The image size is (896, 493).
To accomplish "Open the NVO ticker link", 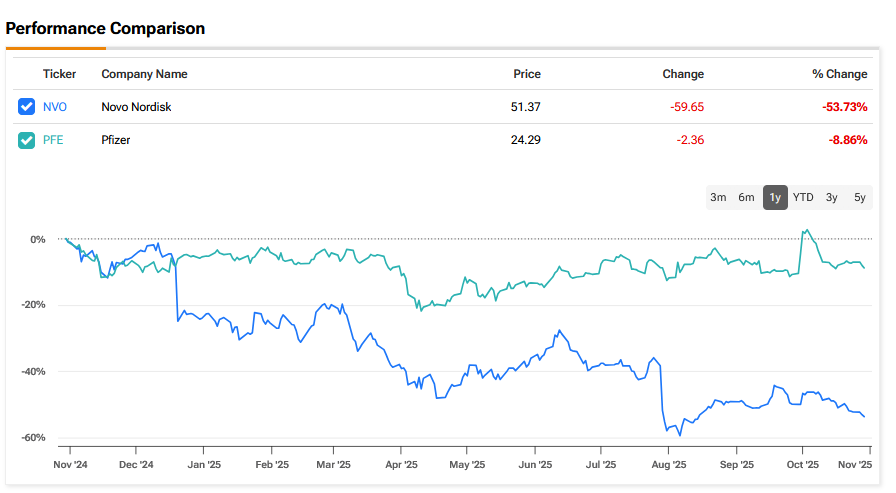I will click(54, 107).
